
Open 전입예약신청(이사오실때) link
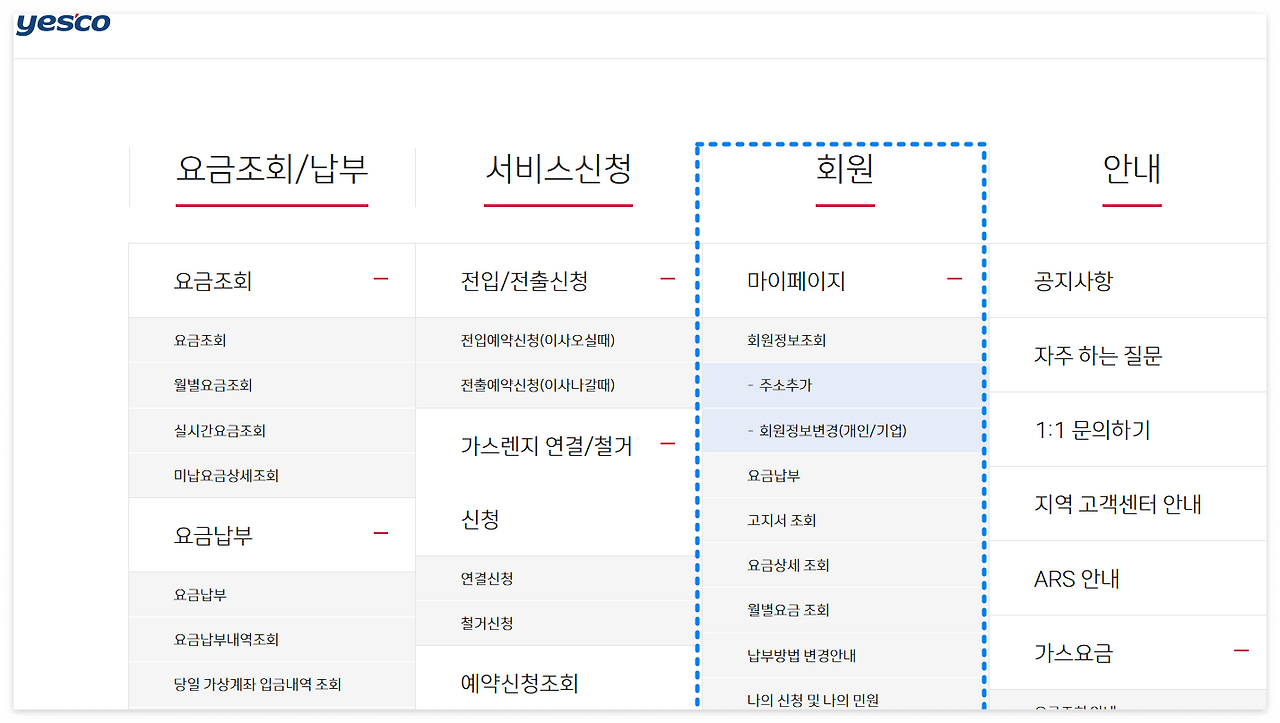point(538,340)
